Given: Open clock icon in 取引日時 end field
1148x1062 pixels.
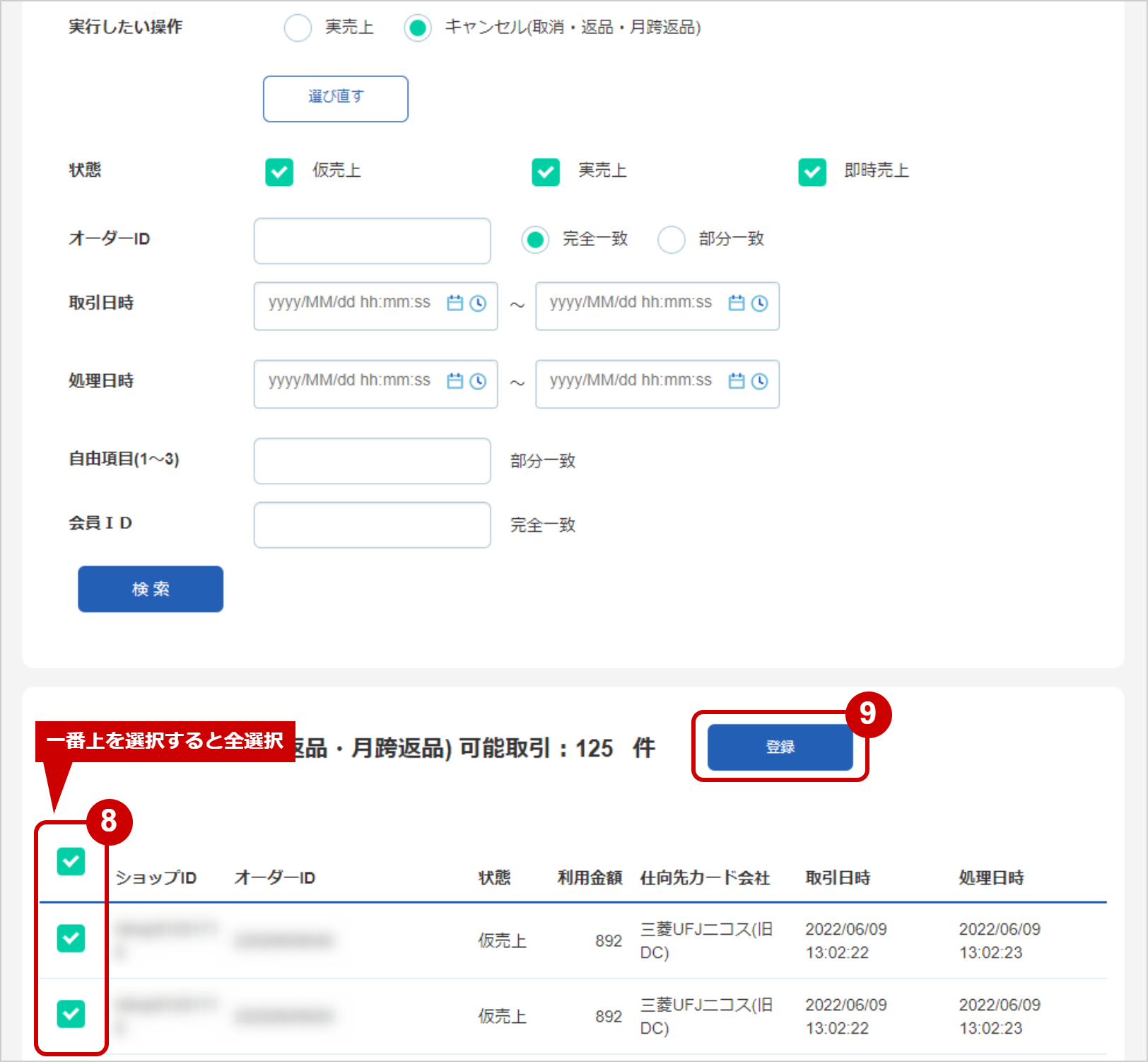Looking at the screenshot, I should coord(759,303).
